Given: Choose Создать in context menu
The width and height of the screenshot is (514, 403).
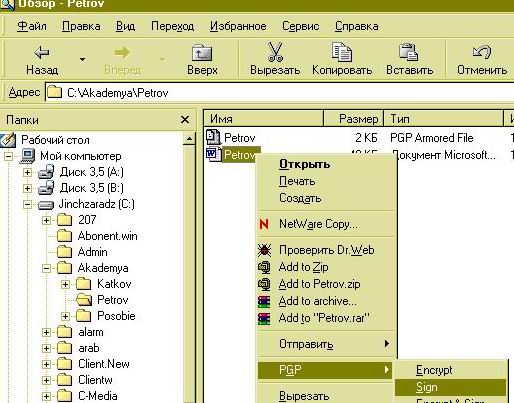Looking at the screenshot, I should (x=327, y=198).
